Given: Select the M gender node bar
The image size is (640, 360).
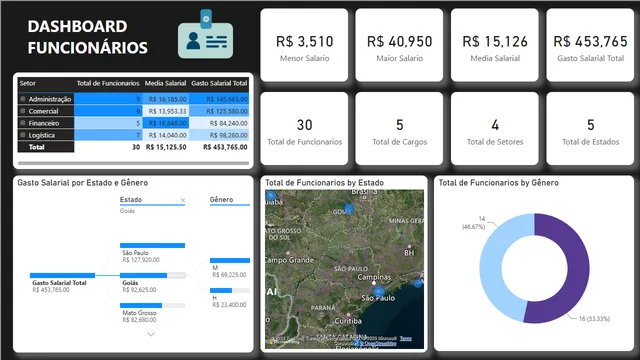Looking at the screenshot, I should 230,260.
